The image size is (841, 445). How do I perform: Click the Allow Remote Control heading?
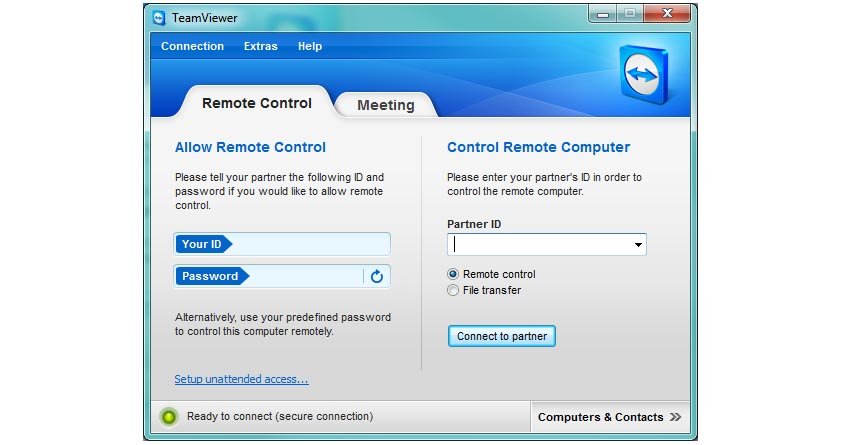click(250, 147)
